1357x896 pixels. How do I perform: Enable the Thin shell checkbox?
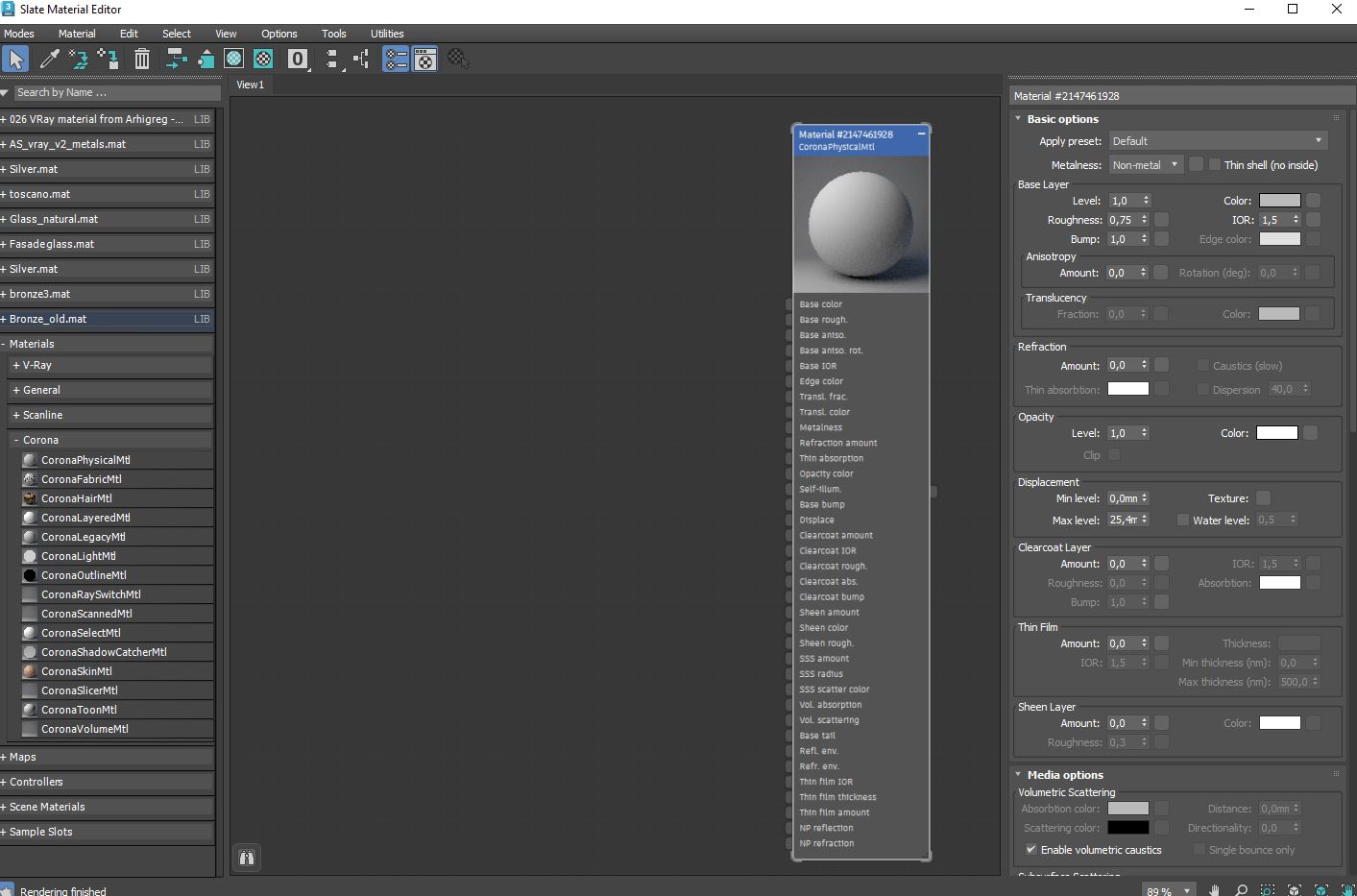(x=1215, y=165)
